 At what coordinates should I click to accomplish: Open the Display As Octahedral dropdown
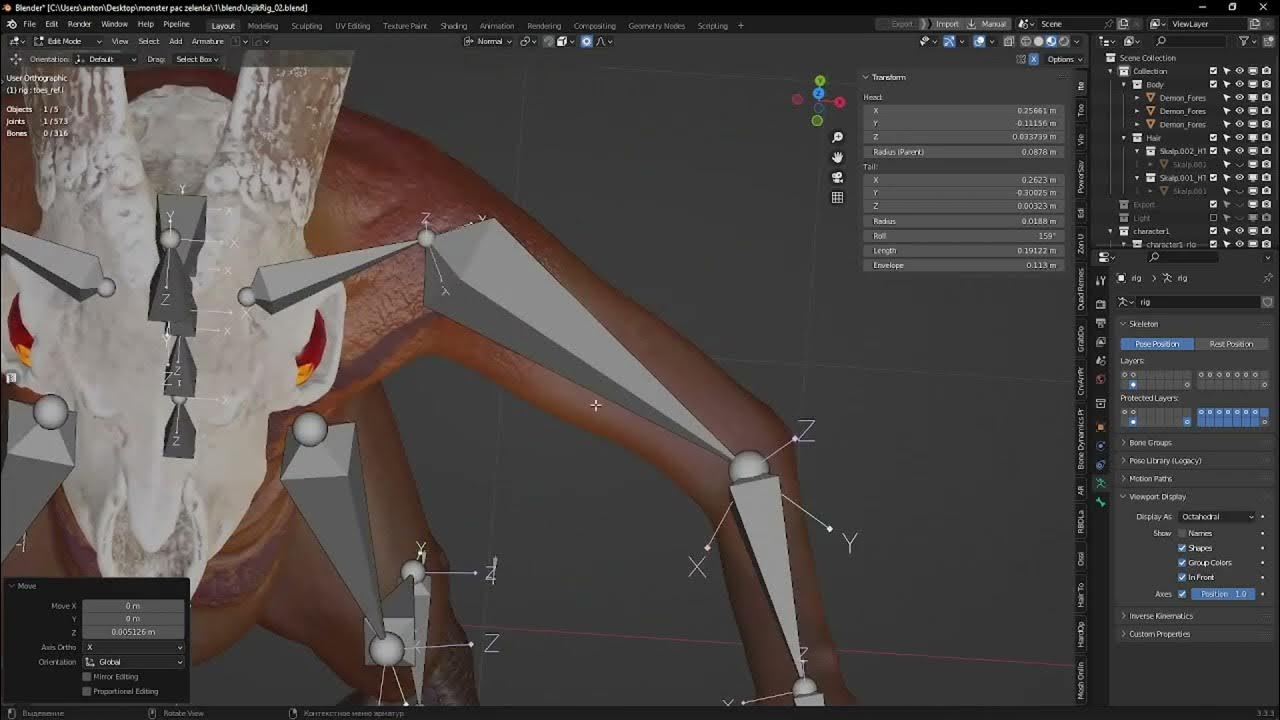1217,517
